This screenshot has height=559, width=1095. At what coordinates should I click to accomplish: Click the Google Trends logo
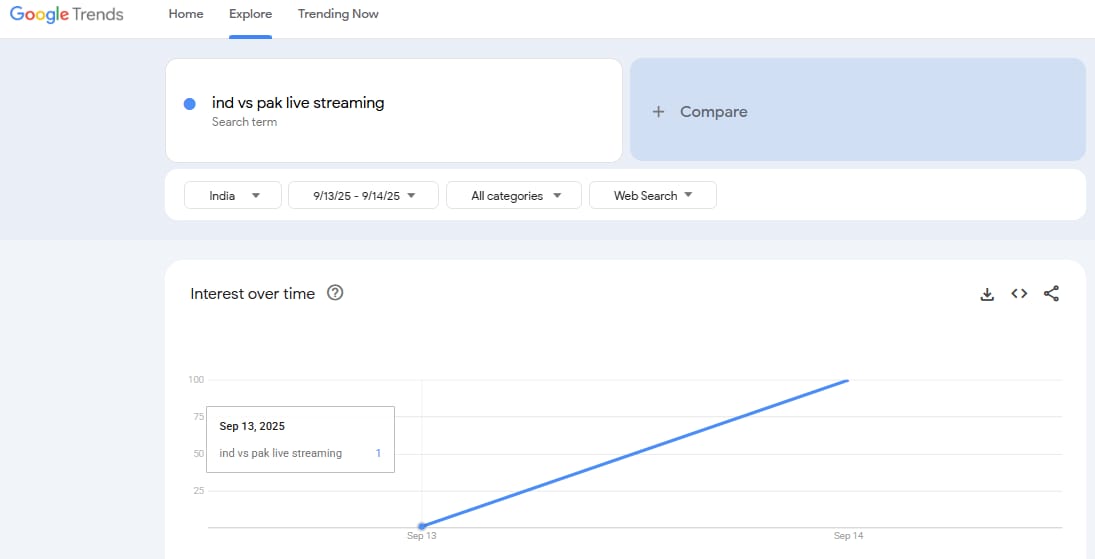pos(67,14)
